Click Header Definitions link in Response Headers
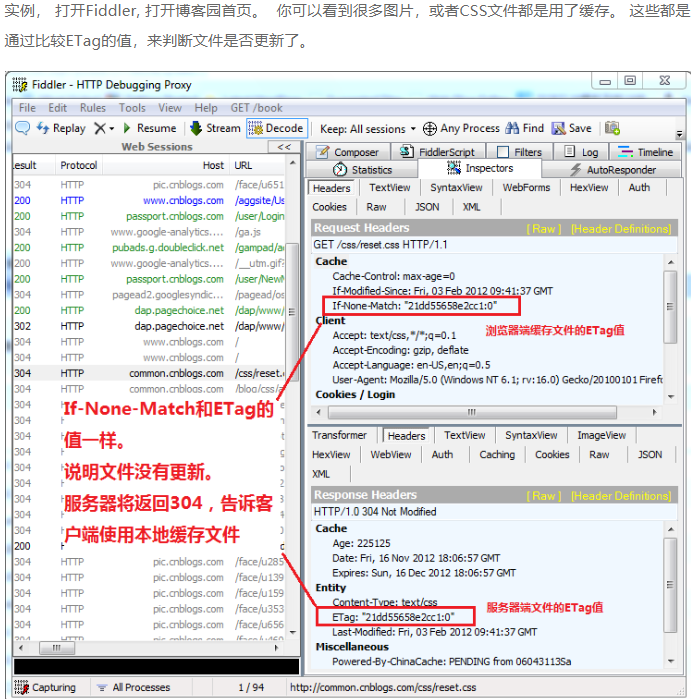 click(x=621, y=496)
